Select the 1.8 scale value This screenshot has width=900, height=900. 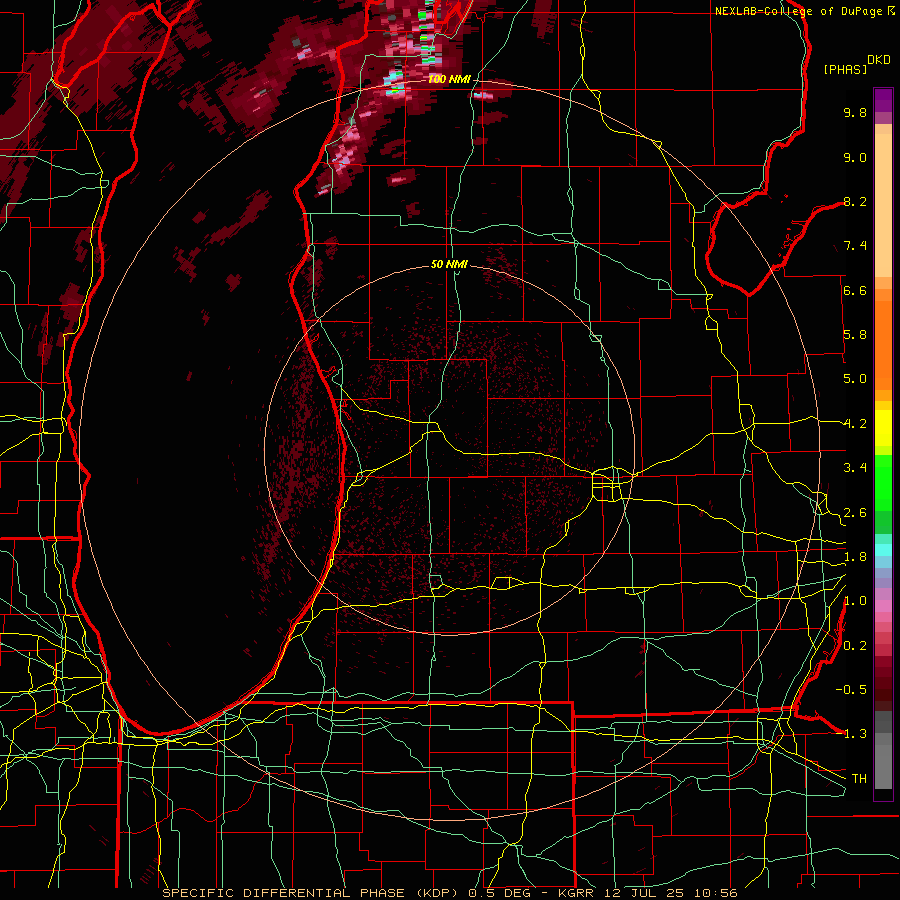(855, 557)
